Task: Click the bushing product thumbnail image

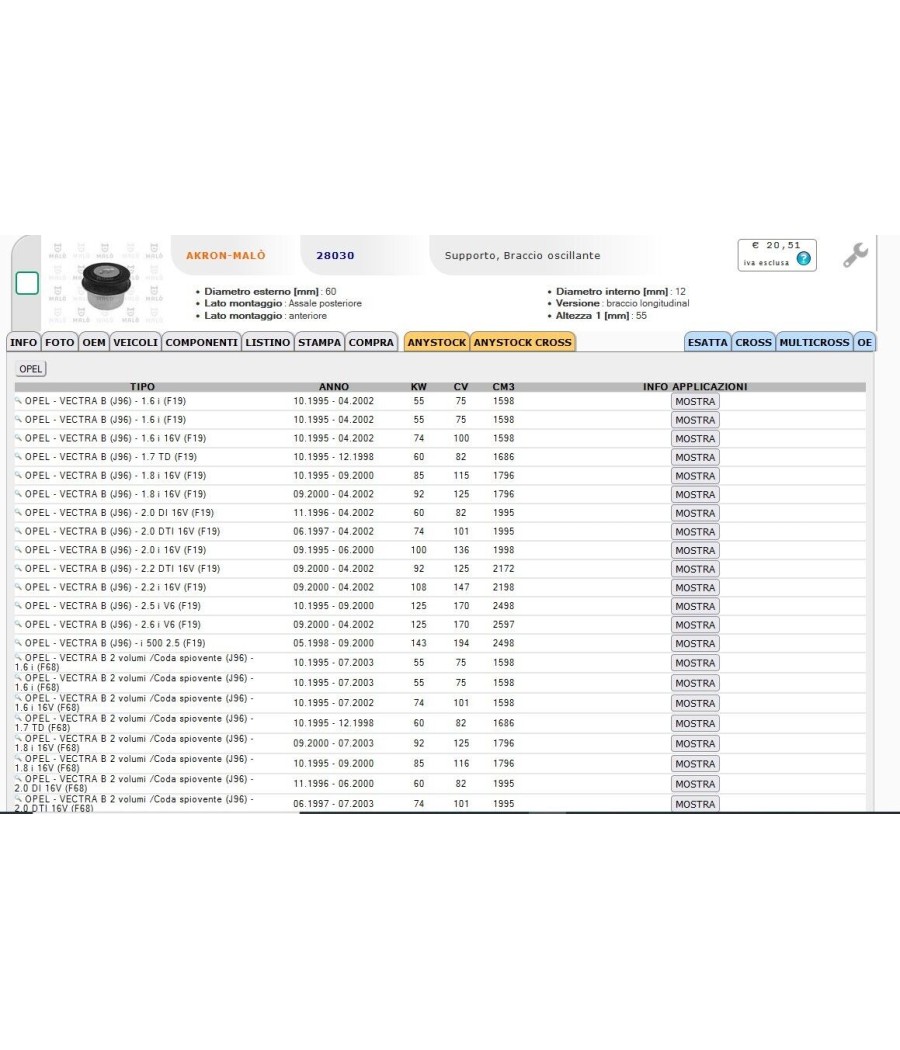Action: (105, 283)
